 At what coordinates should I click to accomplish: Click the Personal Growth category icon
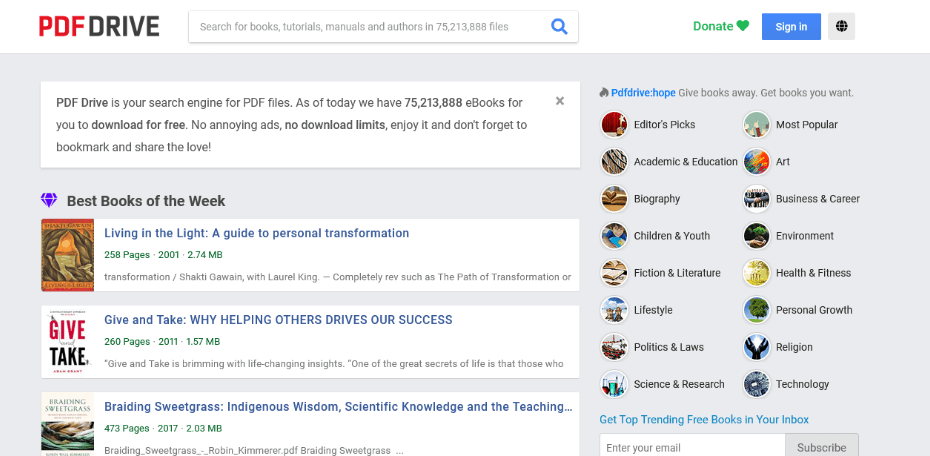click(x=756, y=310)
